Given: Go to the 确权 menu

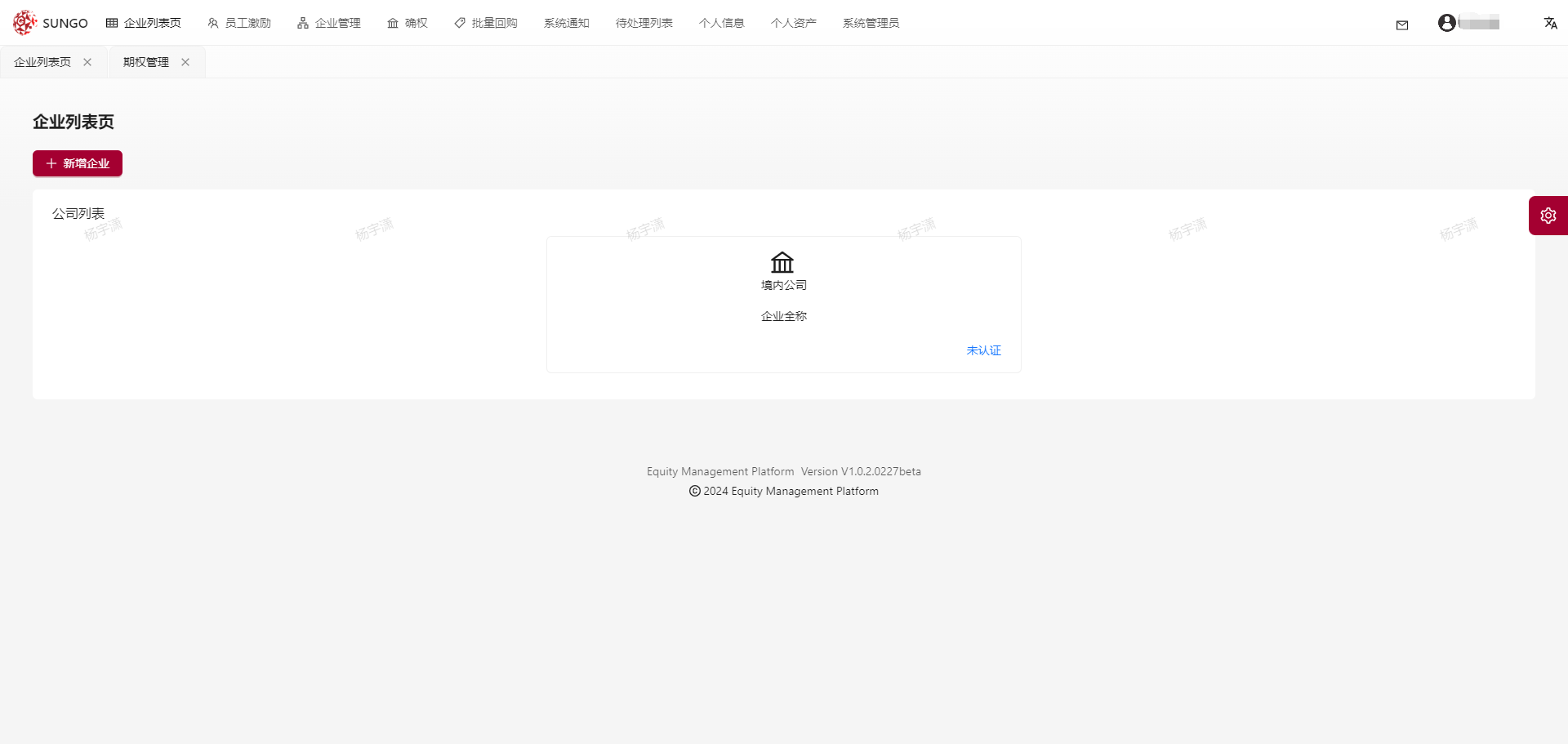Looking at the screenshot, I should coord(408,23).
